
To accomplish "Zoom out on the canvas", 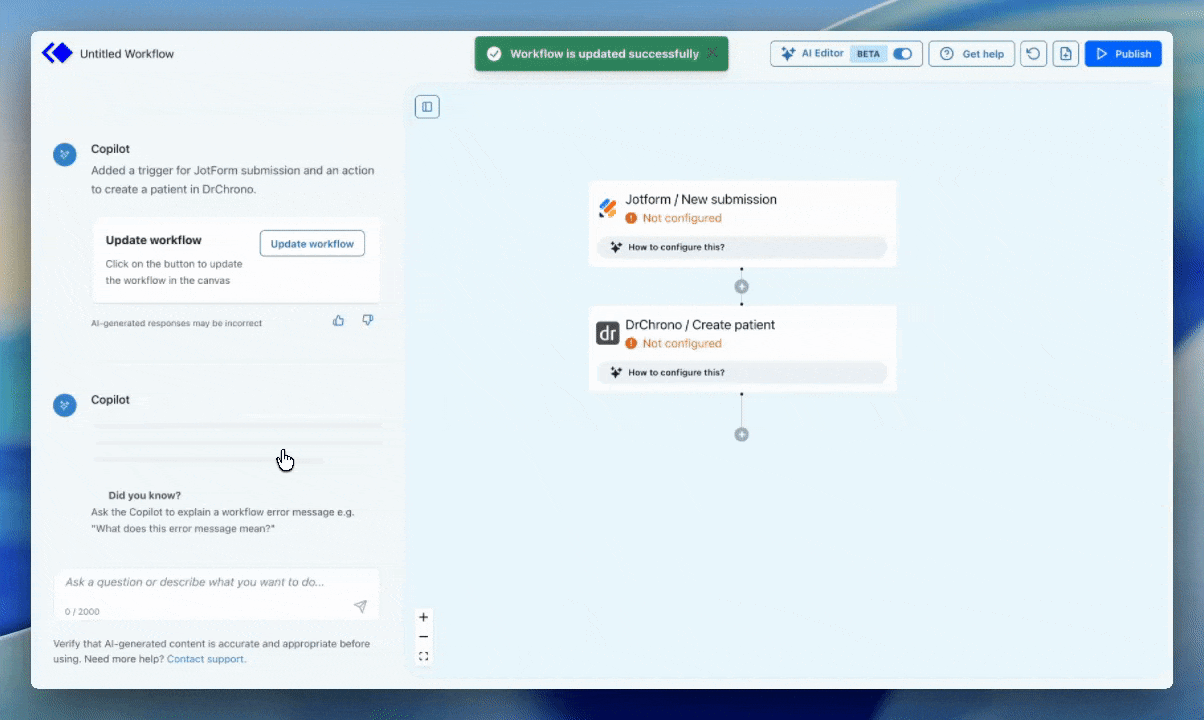I will click(424, 637).
